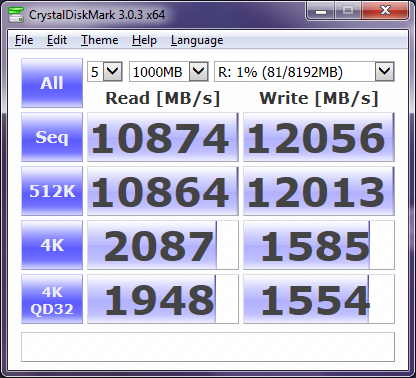
Task: Start the 4K QD32 benchmark test
Action: [52, 299]
